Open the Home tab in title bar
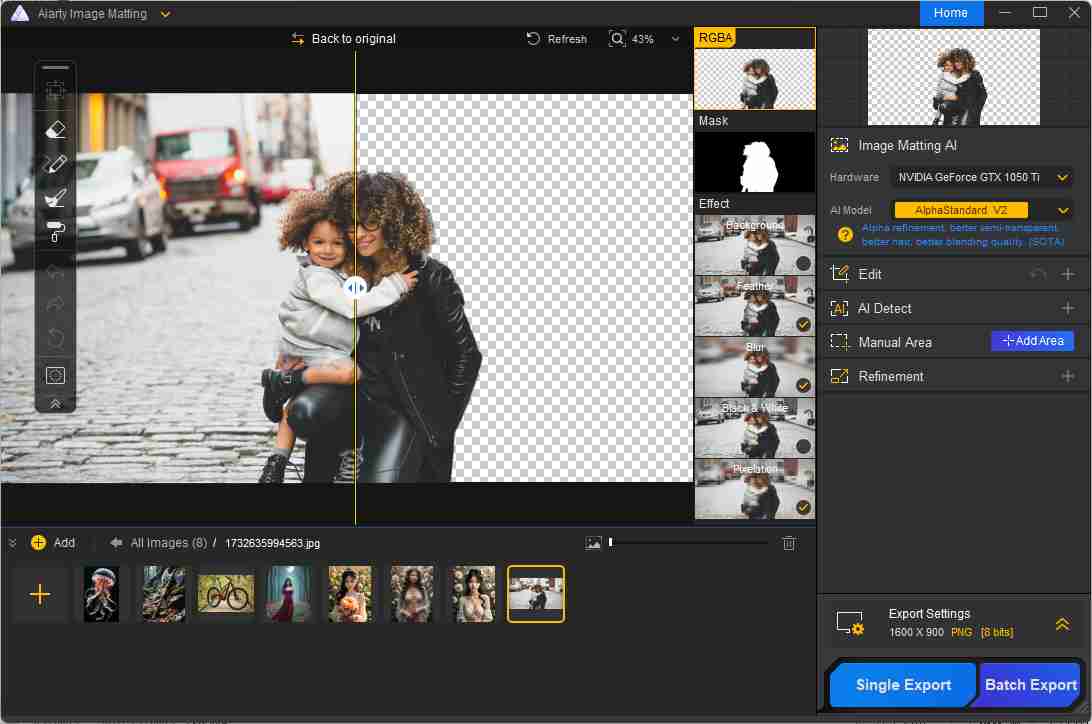1092x724 pixels. click(951, 13)
